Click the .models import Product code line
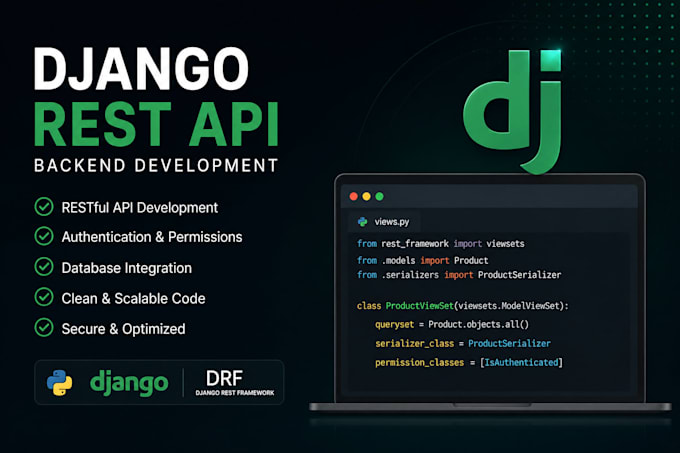Image resolution: width=680 pixels, height=453 pixels. point(422,260)
